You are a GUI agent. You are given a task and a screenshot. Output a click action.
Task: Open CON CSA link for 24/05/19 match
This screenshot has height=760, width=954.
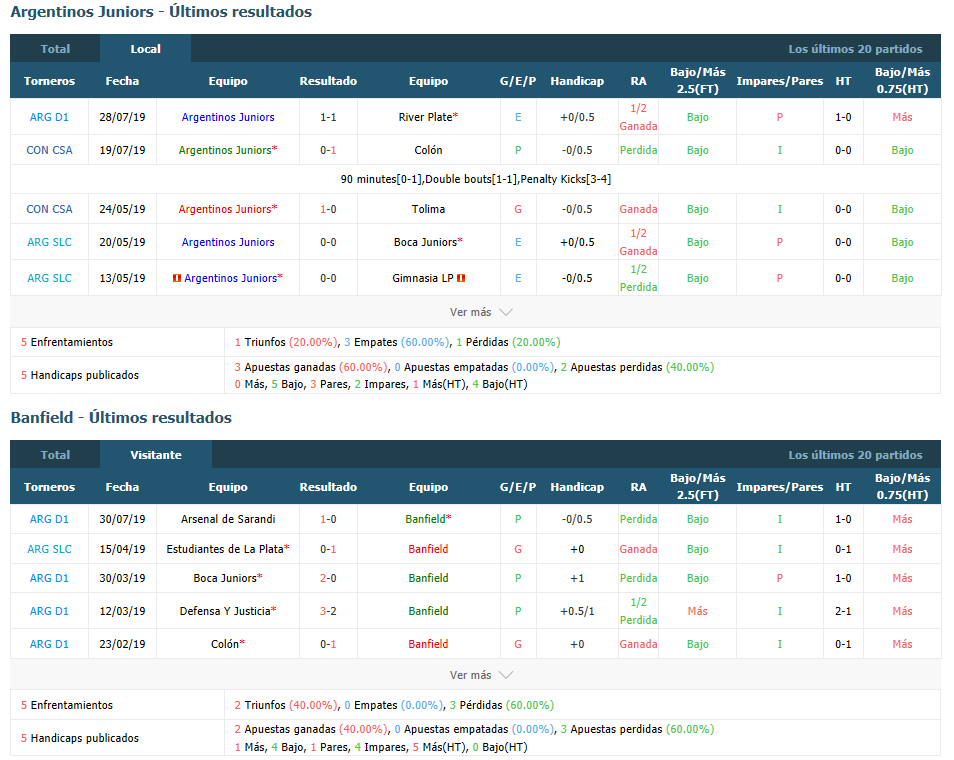click(49, 209)
